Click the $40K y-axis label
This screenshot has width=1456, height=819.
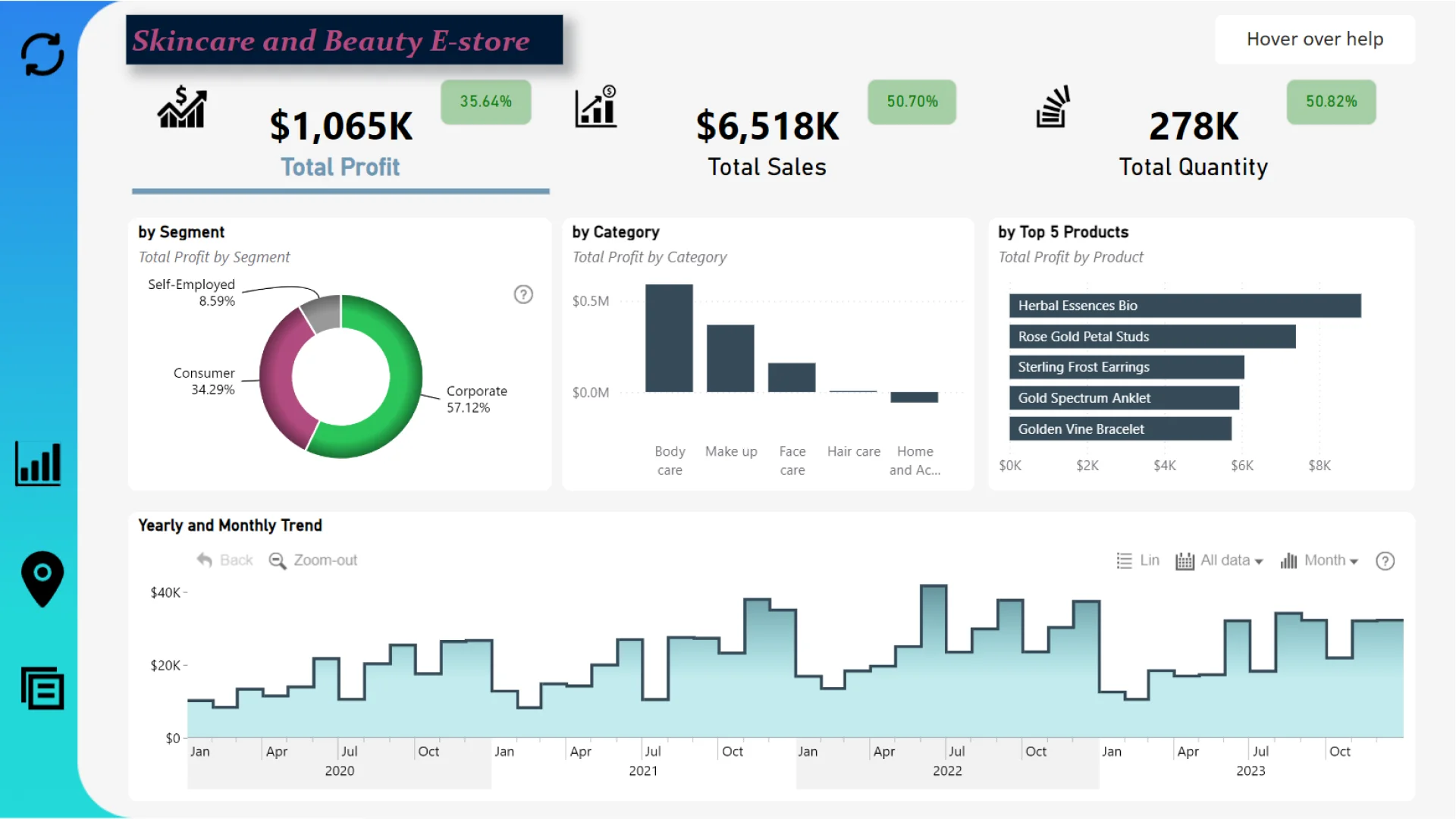pos(165,592)
